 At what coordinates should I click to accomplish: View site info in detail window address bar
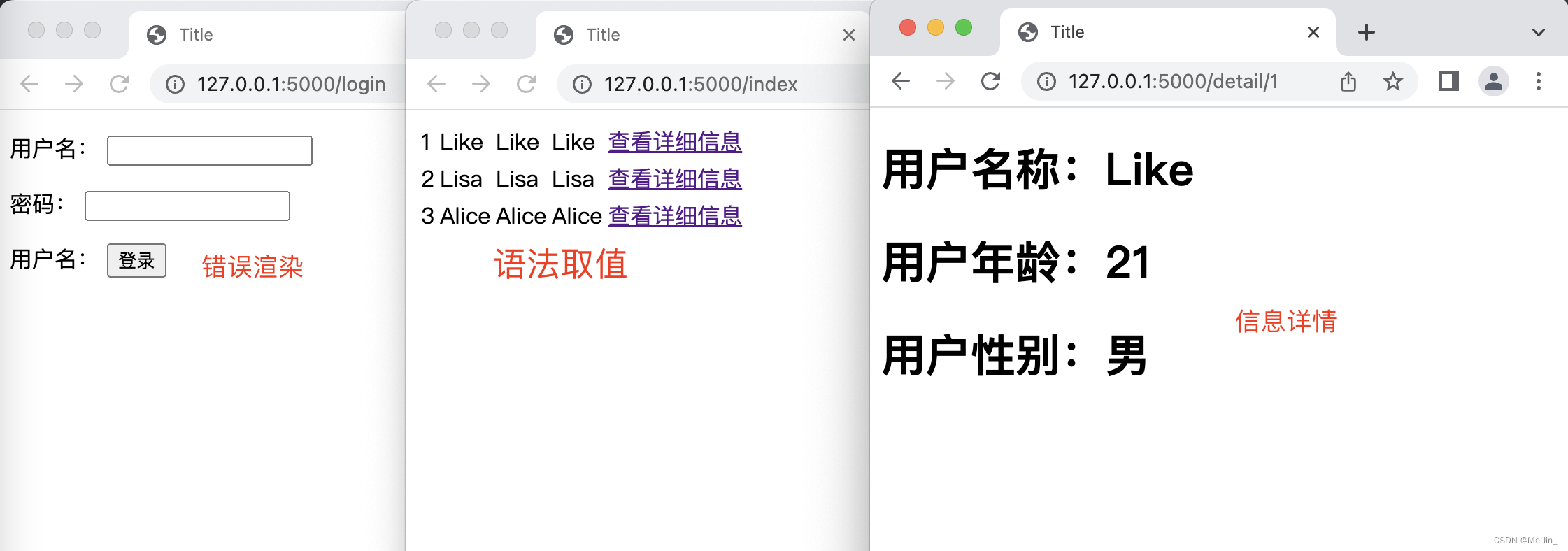pos(1046,82)
